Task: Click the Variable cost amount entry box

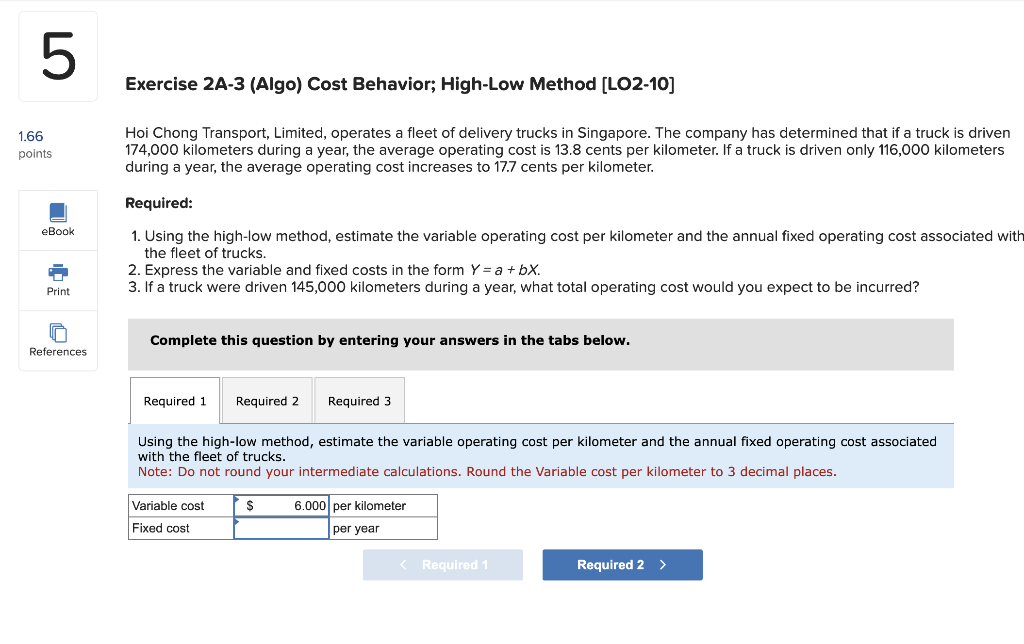Action: point(281,505)
